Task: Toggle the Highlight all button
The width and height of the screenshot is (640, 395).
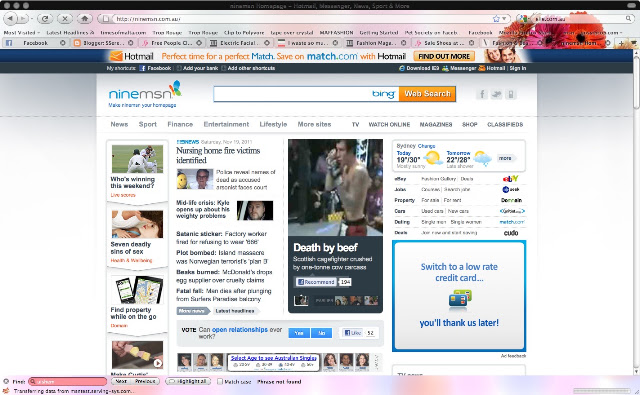Action: coord(188,381)
